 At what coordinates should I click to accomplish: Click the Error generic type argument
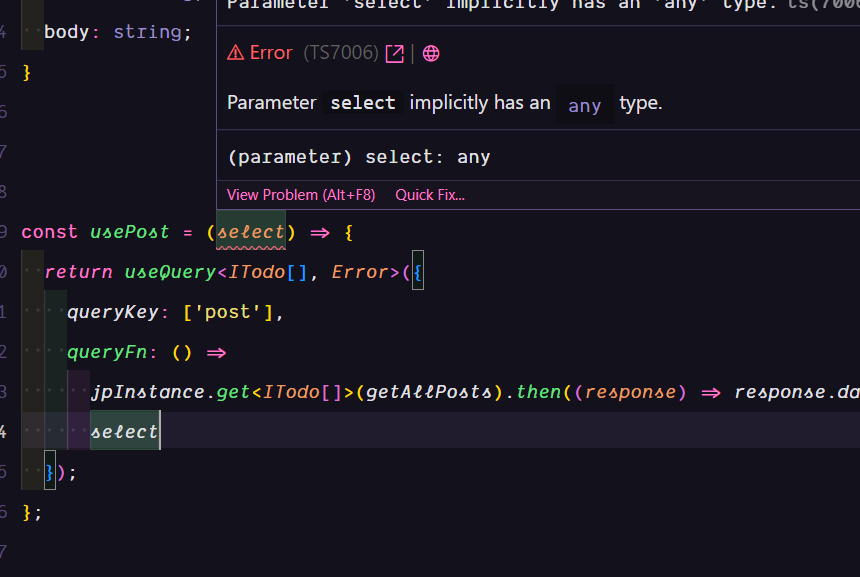point(360,272)
